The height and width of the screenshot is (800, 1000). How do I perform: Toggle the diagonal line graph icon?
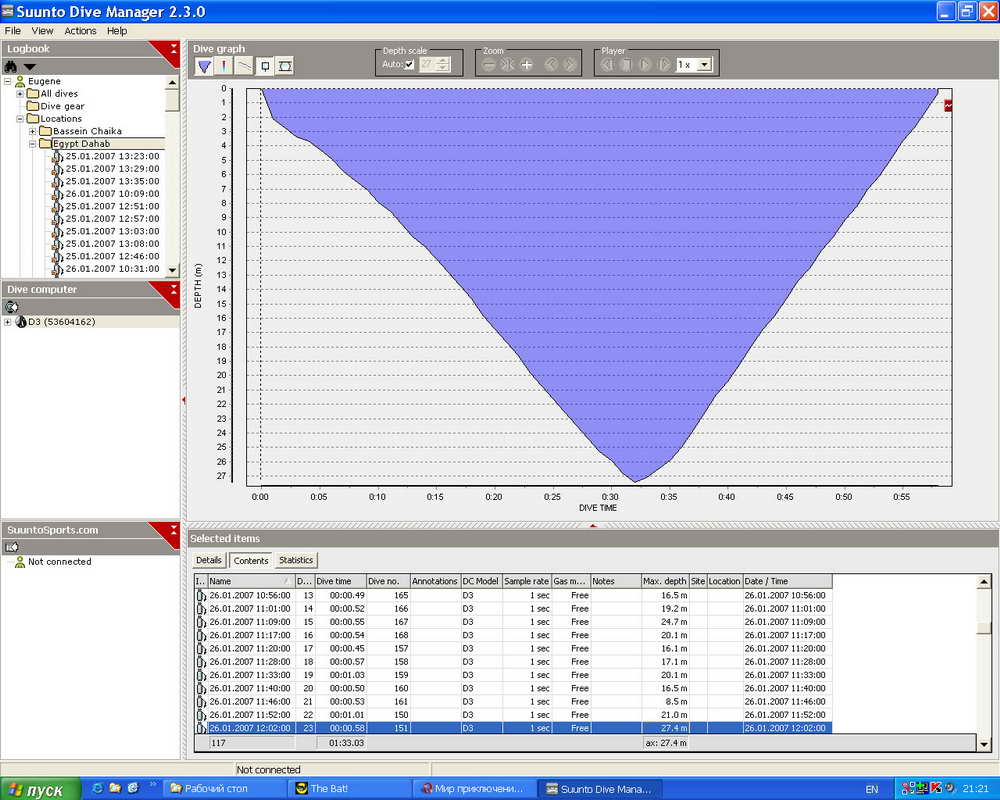[x=244, y=66]
